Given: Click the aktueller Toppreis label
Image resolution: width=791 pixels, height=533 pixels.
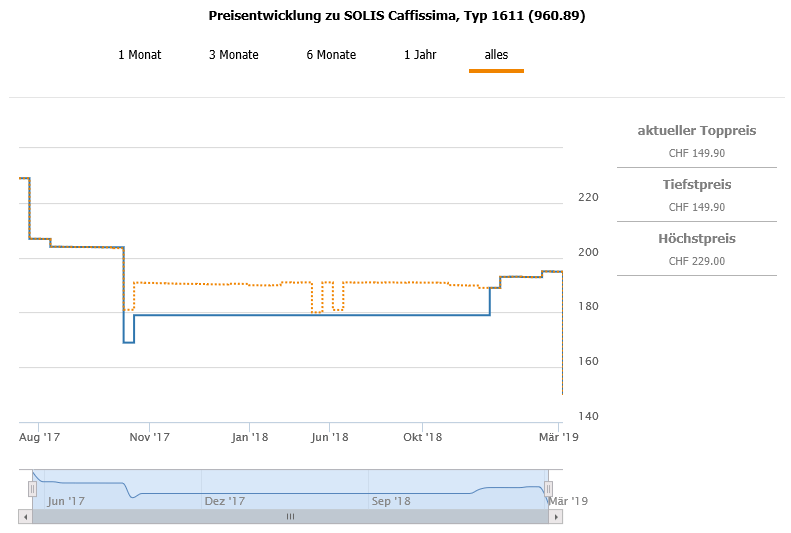Looking at the screenshot, I should [696, 131].
